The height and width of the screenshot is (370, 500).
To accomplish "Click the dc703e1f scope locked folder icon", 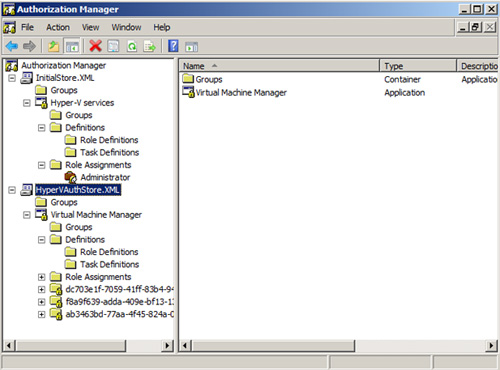I will tap(56, 289).
